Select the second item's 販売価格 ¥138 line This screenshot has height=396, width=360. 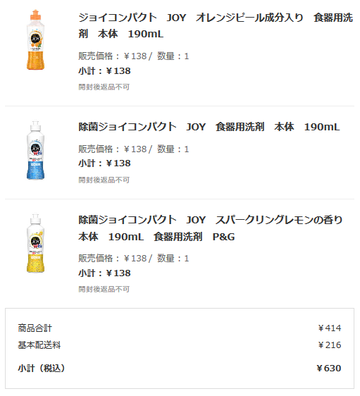134,149
